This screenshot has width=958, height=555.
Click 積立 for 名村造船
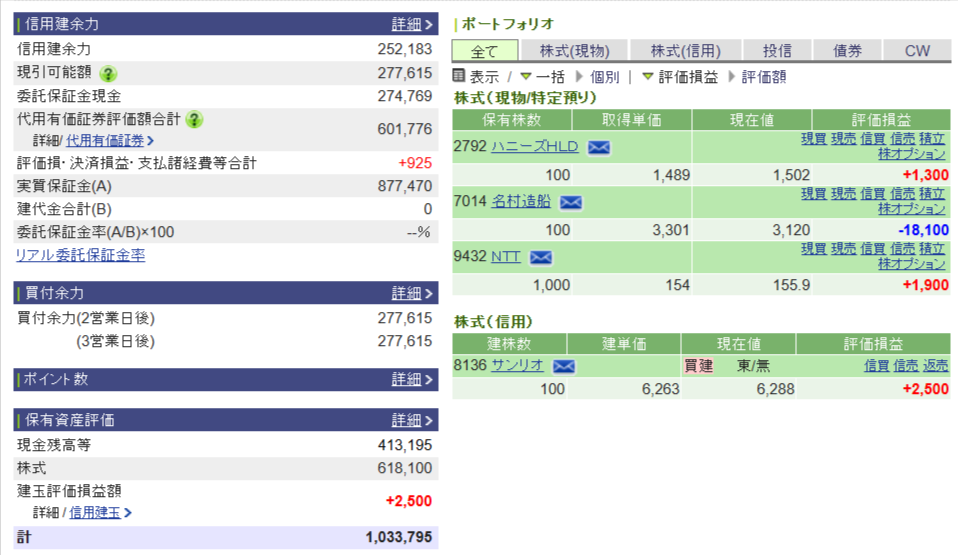[x=932, y=194]
